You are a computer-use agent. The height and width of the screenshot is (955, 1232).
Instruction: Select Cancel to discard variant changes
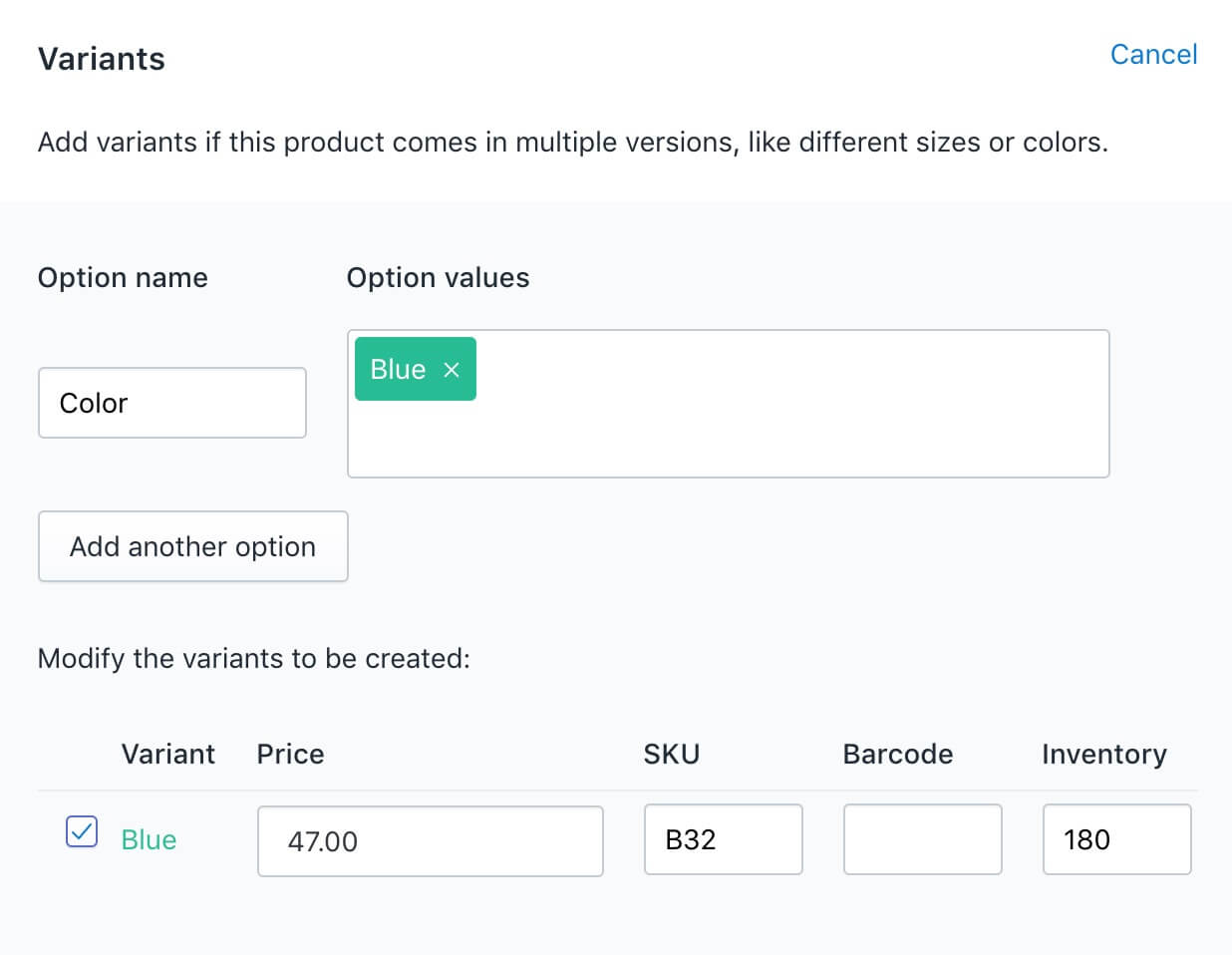[1153, 55]
